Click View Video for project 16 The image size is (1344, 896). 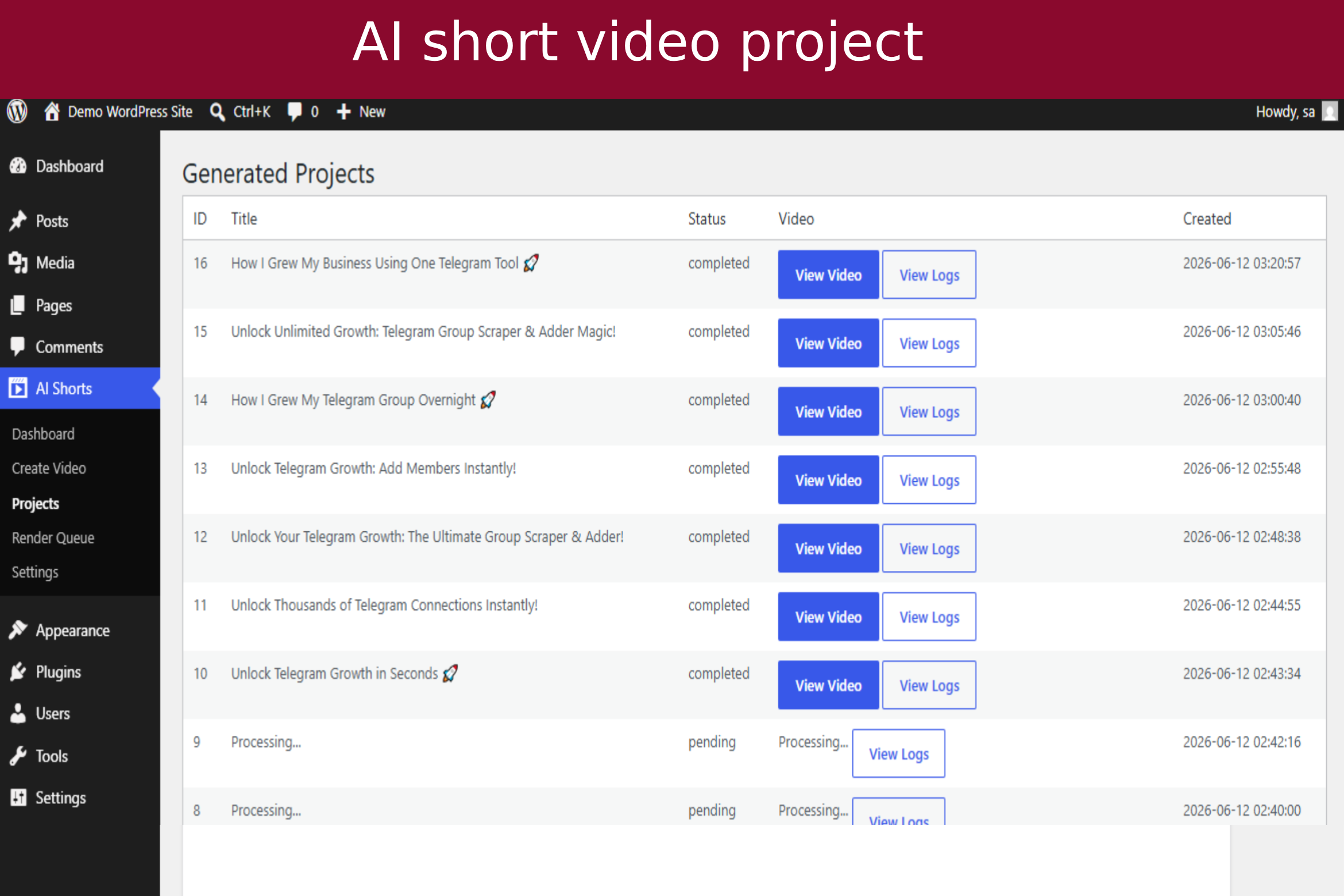click(828, 275)
